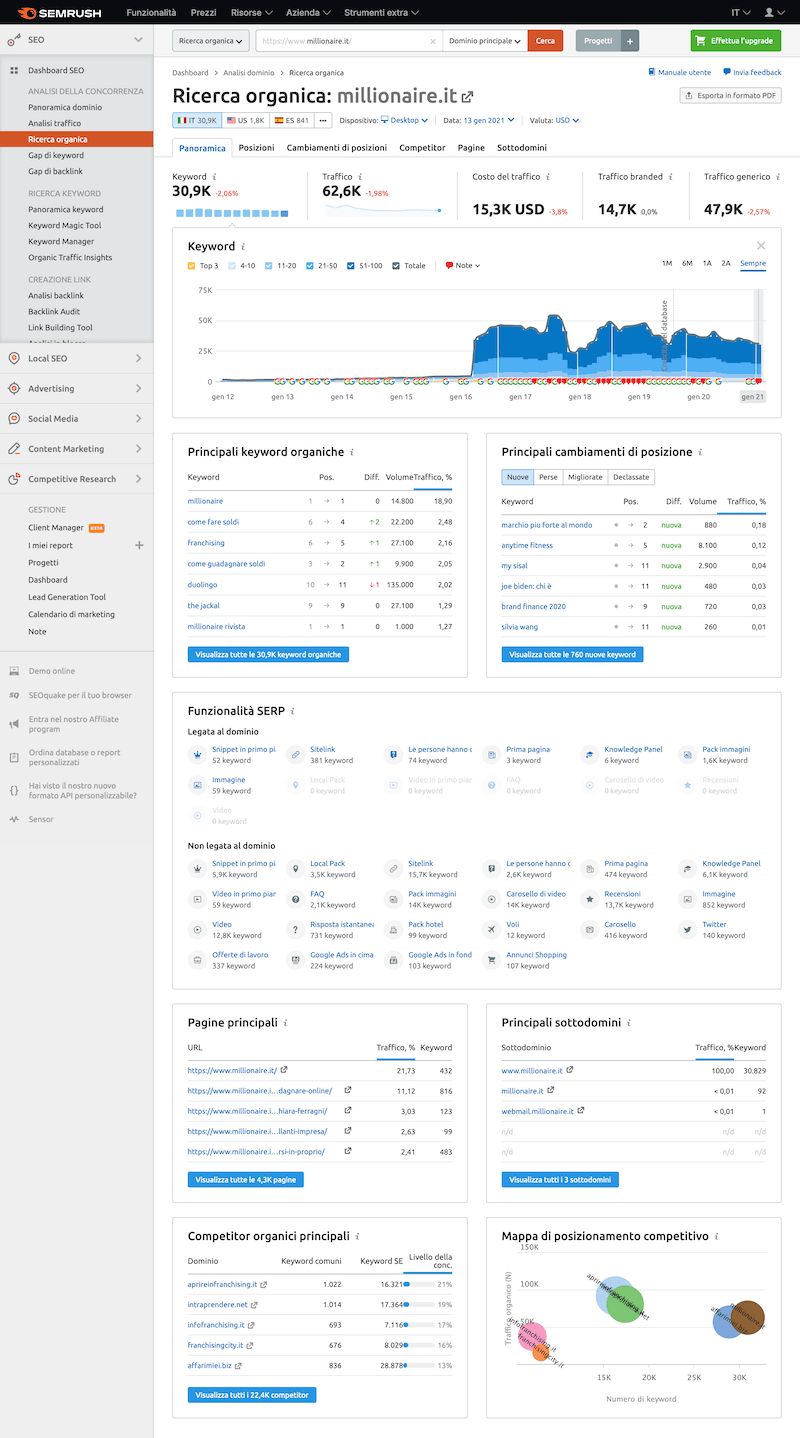
Task: Switch to the Sottodomini tab
Action: pyautogui.click(x=522, y=147)
